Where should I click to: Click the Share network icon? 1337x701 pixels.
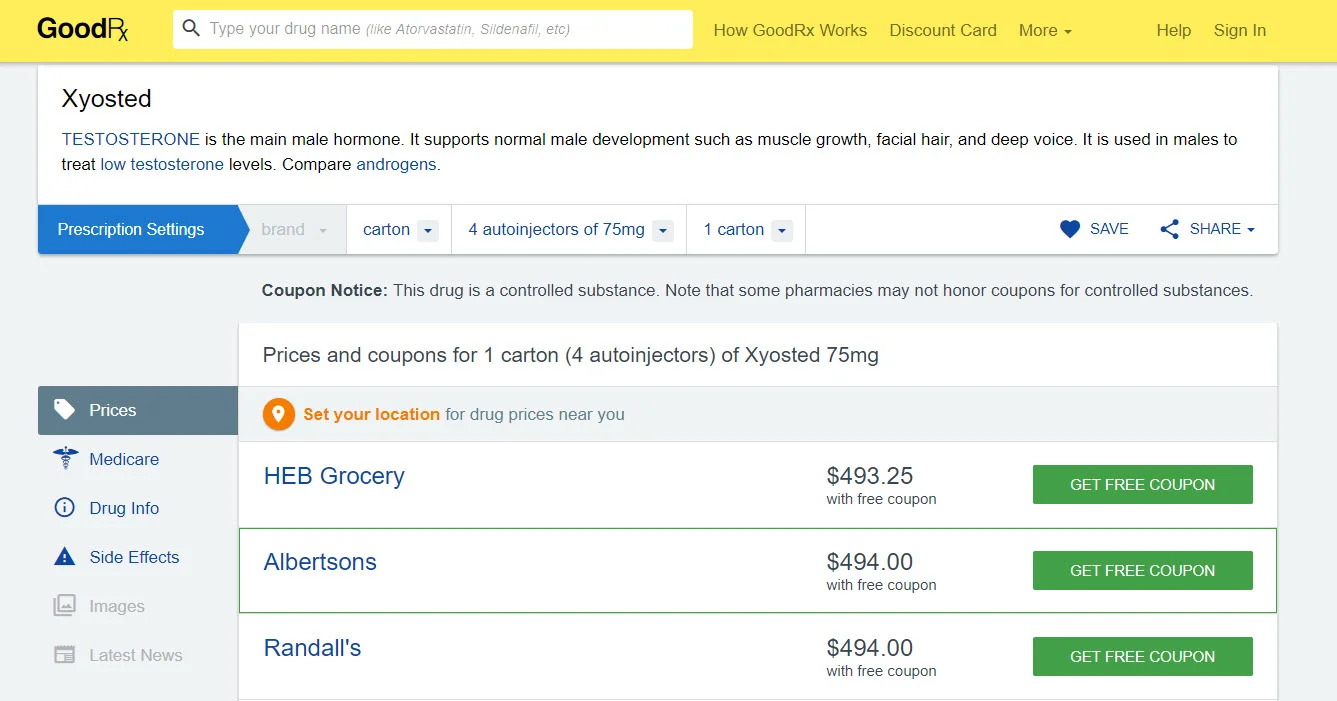click(x=1169, y=229)
